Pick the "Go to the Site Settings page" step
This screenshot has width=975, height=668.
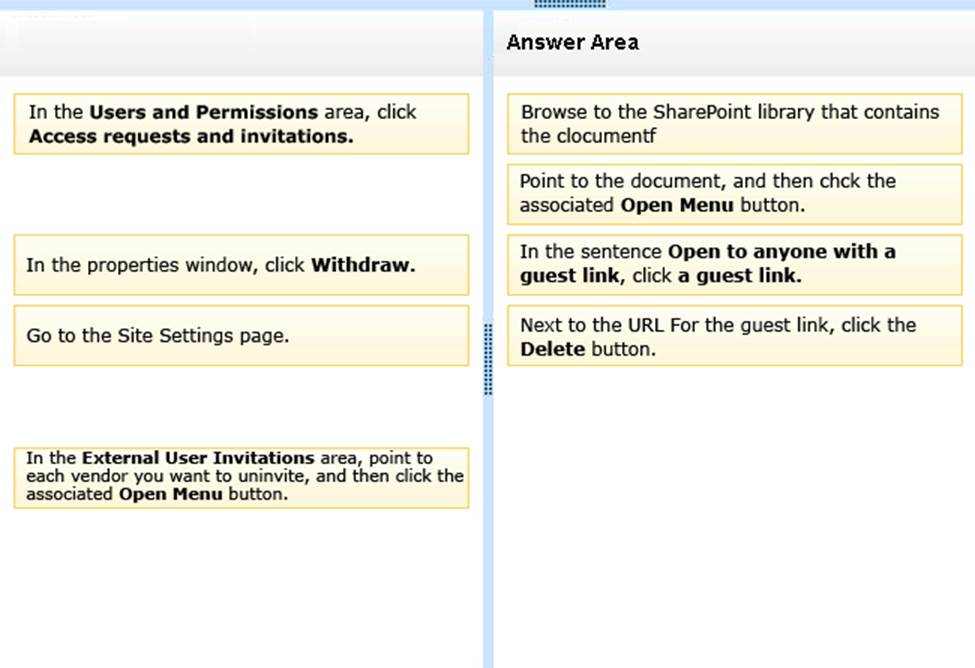pos(241,335)
